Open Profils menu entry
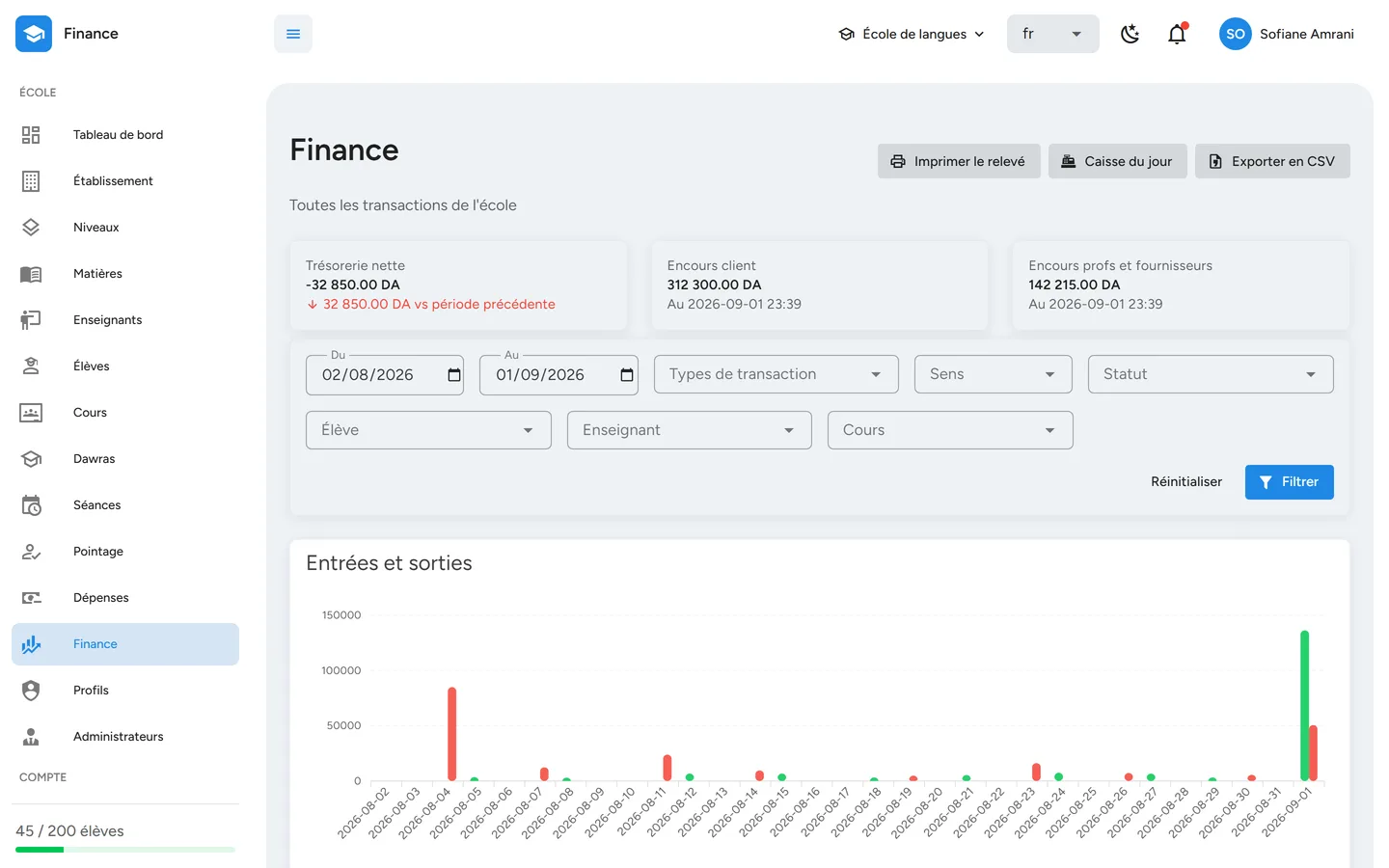This screenshot has height=868, width=1389. coord(125,691)
